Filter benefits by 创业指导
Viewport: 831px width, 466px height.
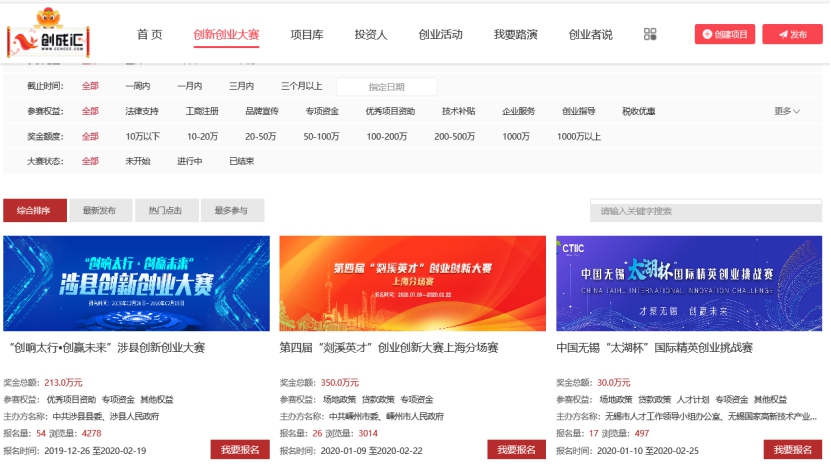click(x=579, y=111)
